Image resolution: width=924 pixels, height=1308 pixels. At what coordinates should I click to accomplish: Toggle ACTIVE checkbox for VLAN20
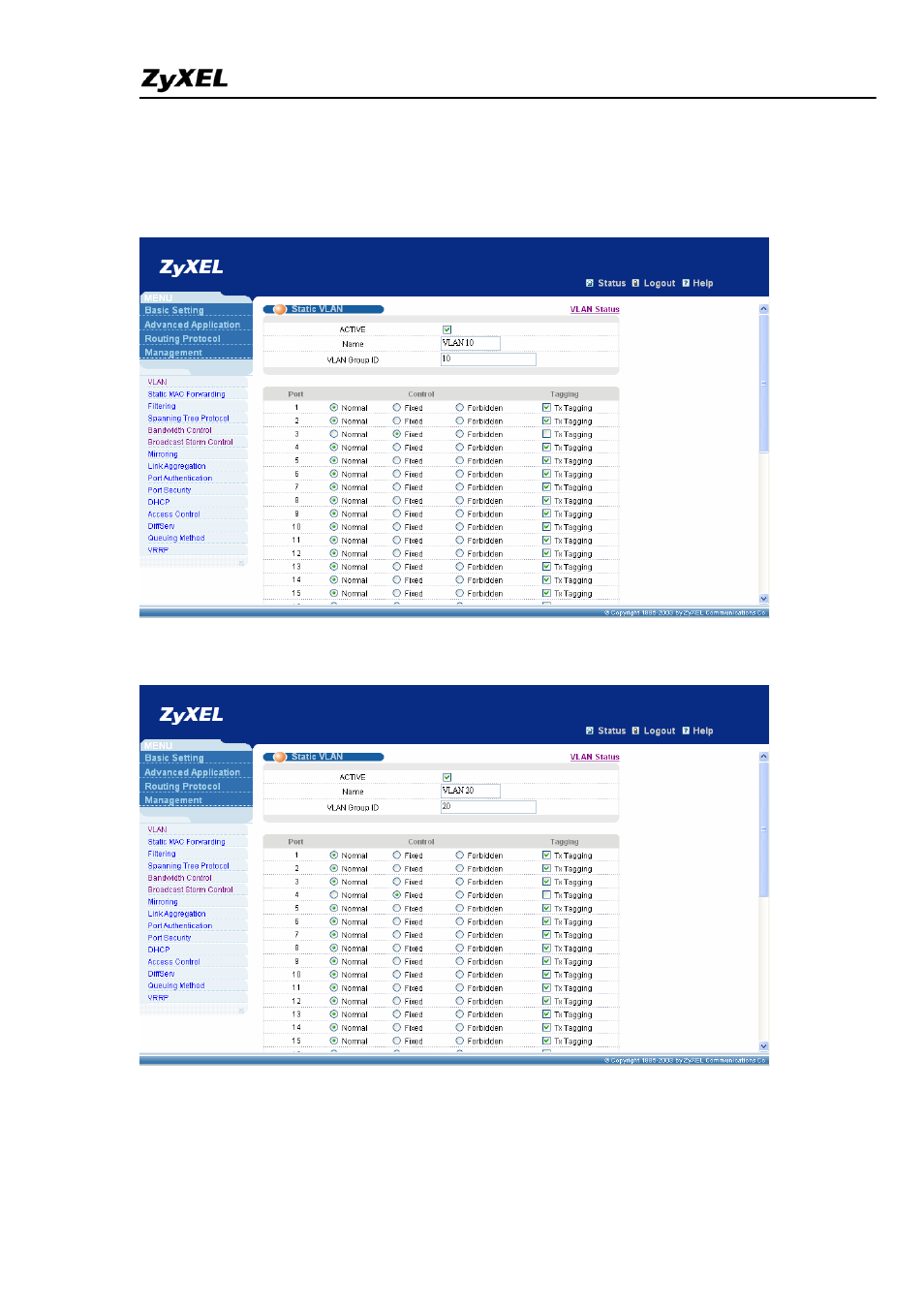pos(447,778)
